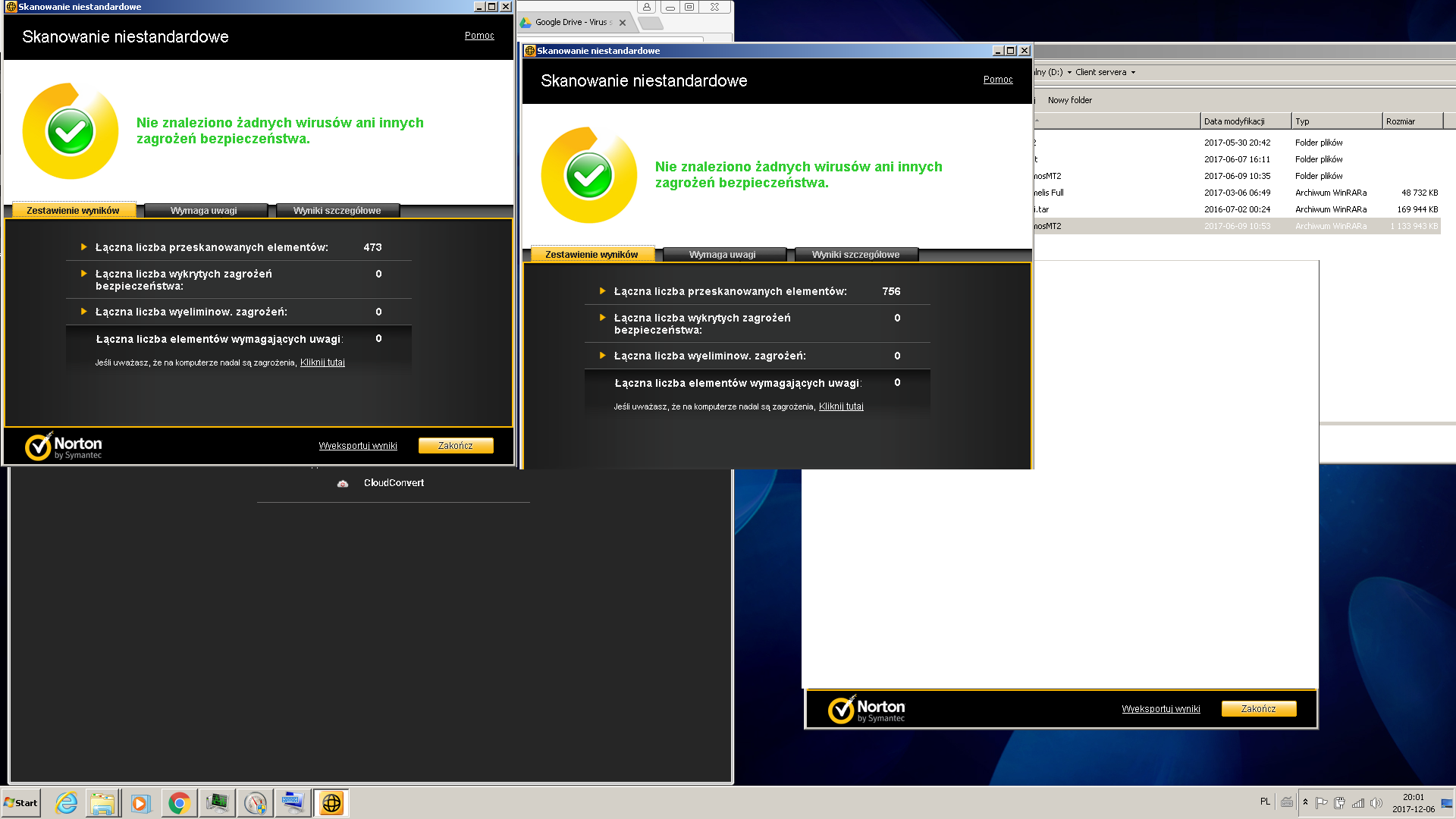Viewport: 1456px width, 819px height.
Task: Click the CloudConvert label in Chrome page
Action: pyautogui.click(x=394, y=483)
